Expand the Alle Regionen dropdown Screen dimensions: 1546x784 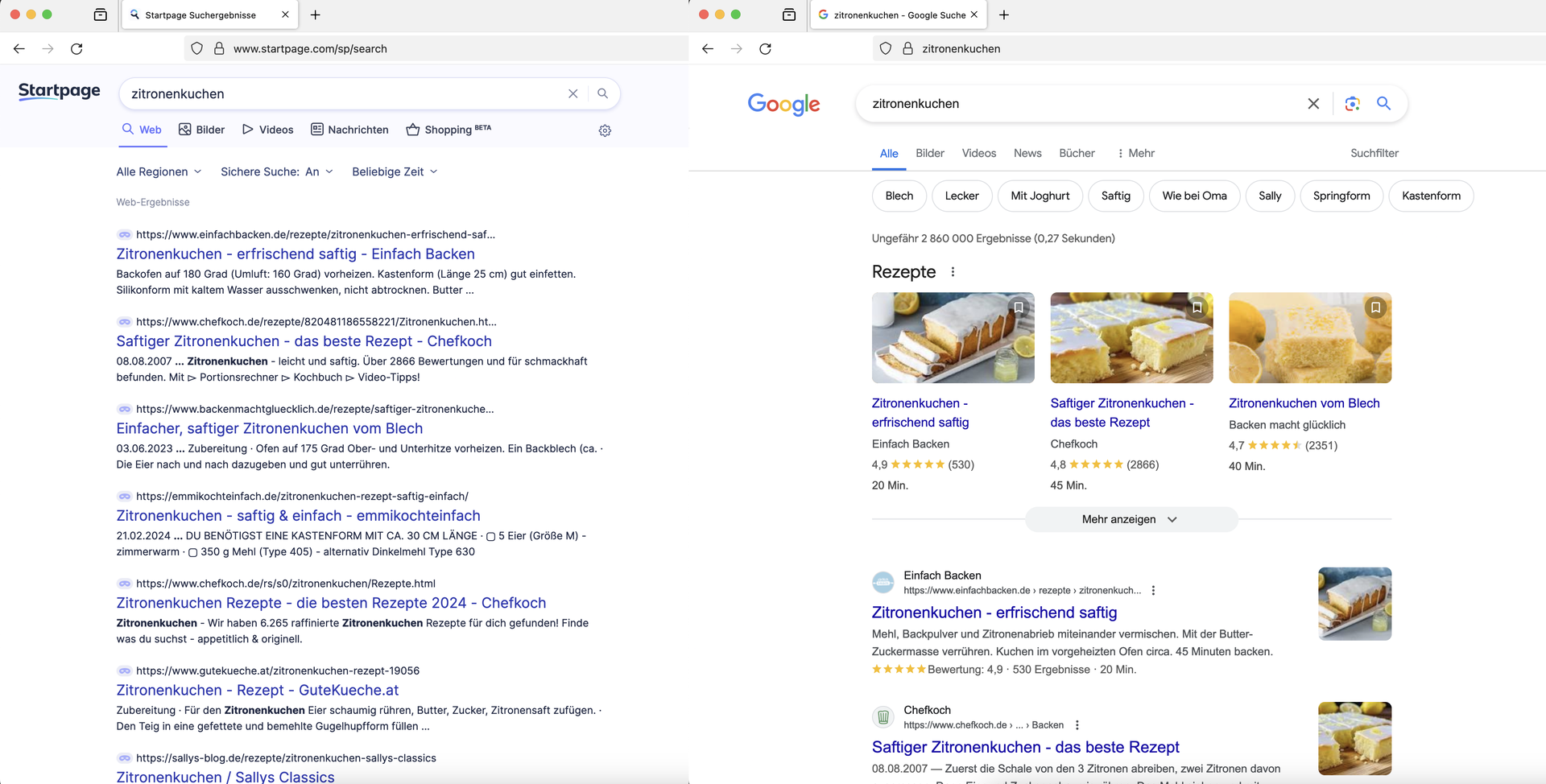click(x=159, y=171)
